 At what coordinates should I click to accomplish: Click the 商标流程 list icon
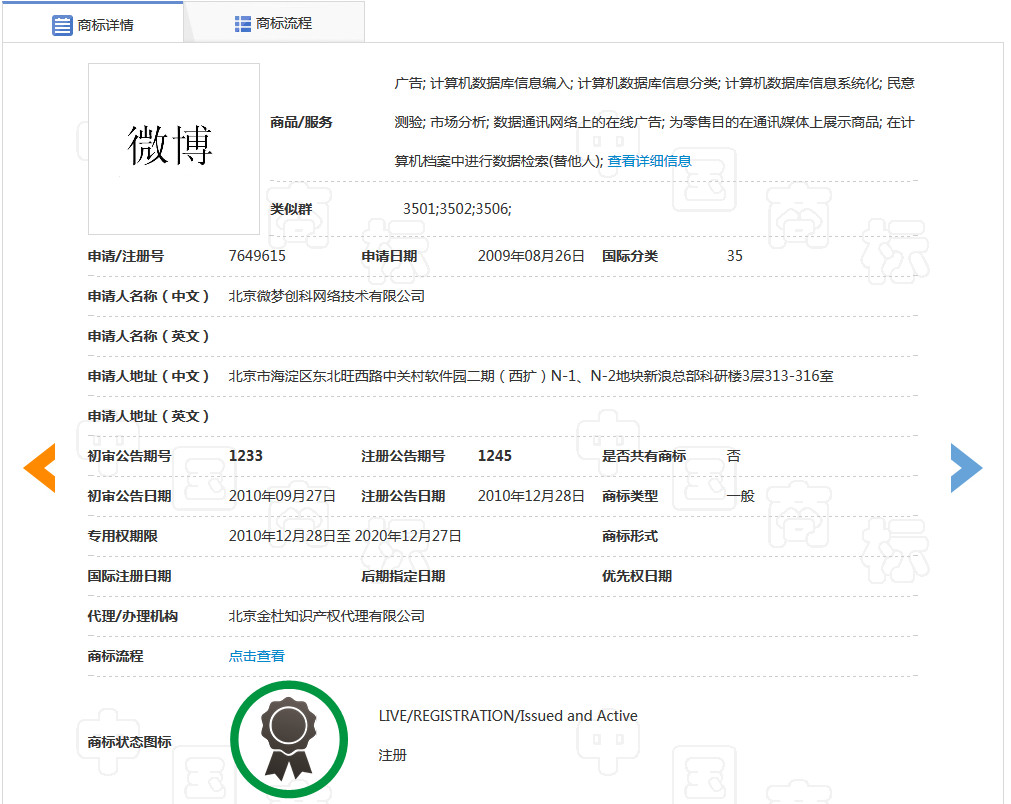[242, 24]
